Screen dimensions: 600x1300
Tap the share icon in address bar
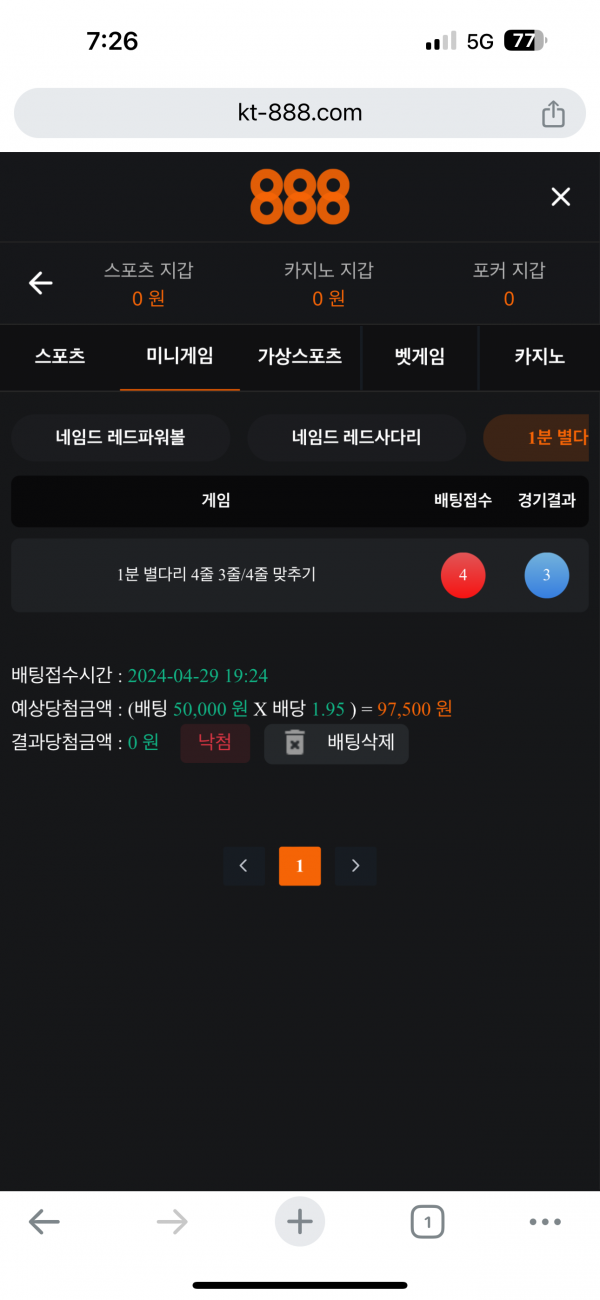point(553,113)
